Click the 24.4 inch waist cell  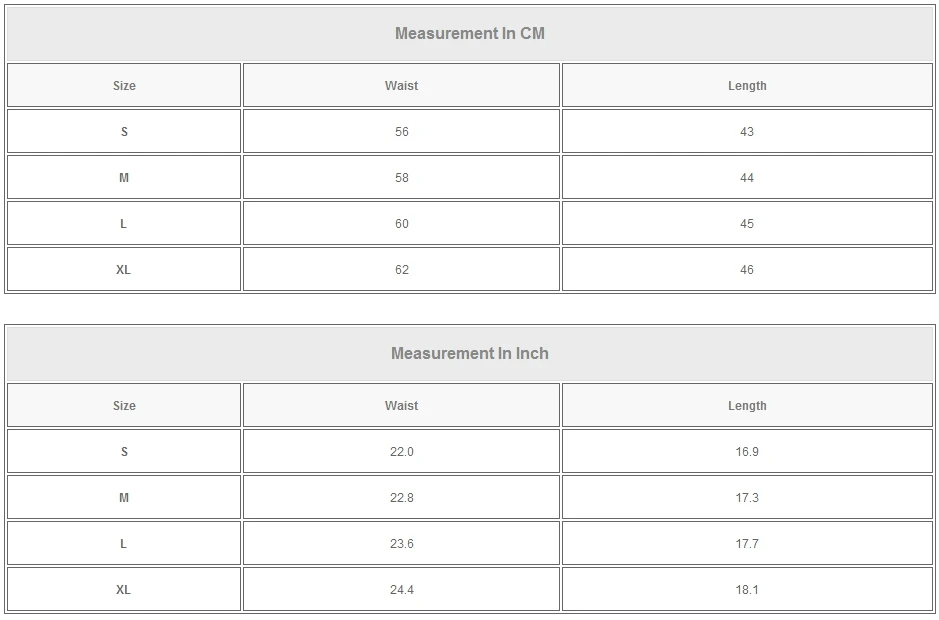coord(401,590)
